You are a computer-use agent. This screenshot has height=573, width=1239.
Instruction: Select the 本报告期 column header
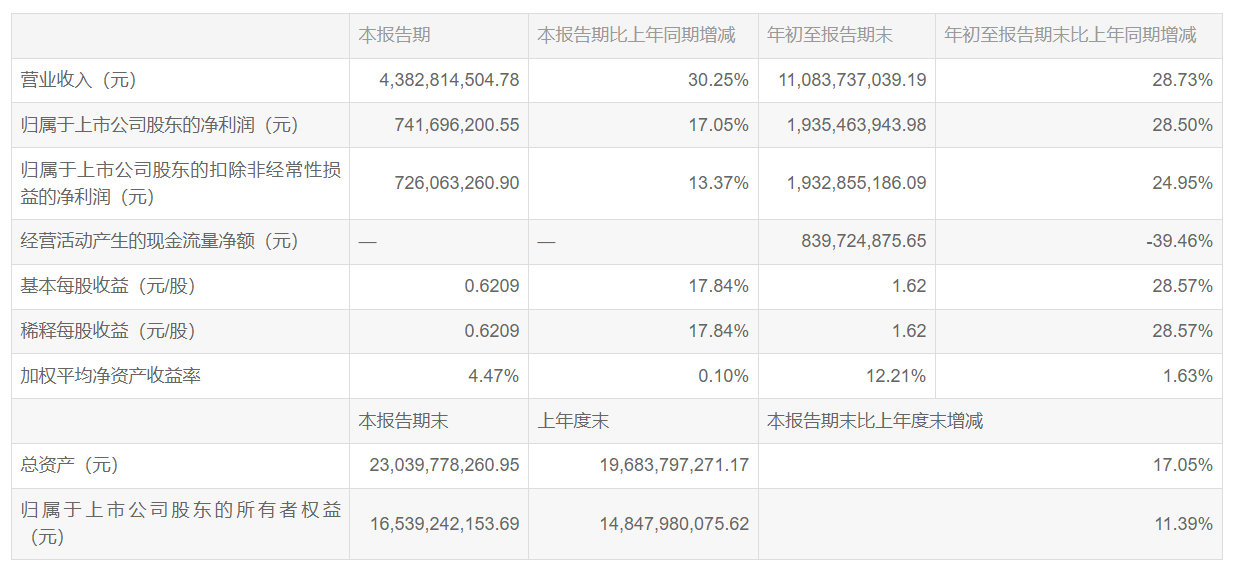(394, 35)
